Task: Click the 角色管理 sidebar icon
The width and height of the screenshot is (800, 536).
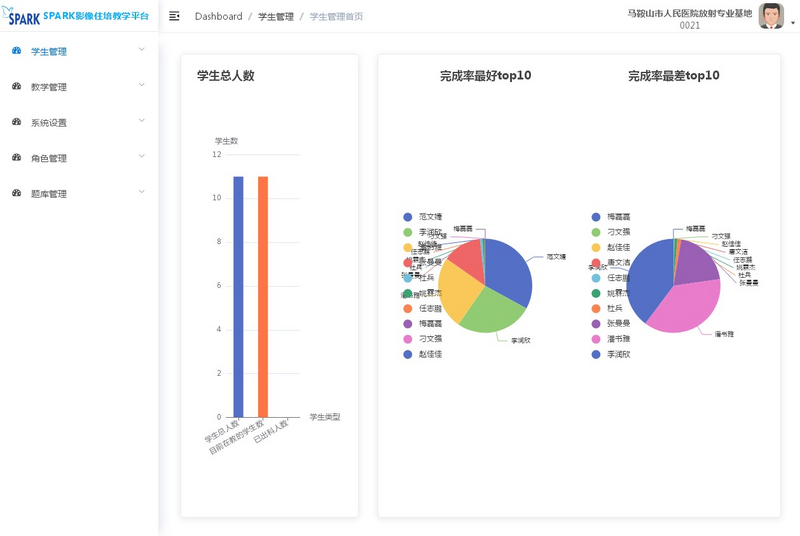Action: [x=17, y=158]
